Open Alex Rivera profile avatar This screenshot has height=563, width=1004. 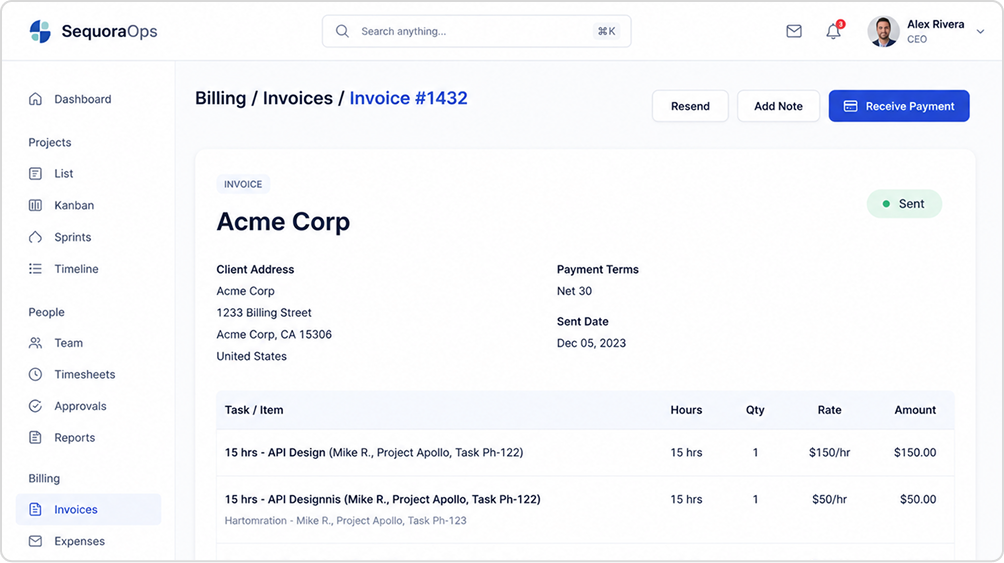(x=884, y=31)
